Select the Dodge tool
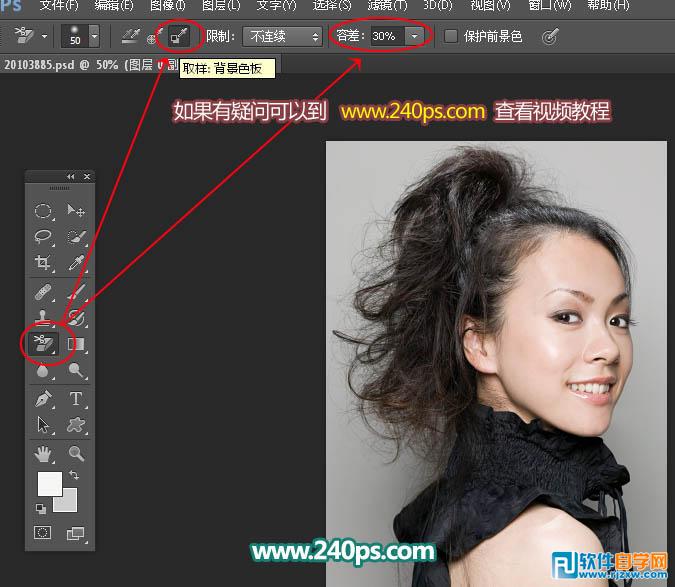Image resolution: width=675 pixels, height=587 pixels. pos(76,370)
